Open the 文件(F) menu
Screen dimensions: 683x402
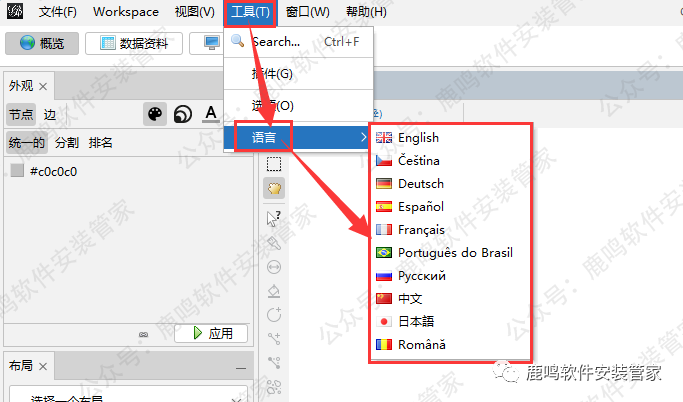tap(57, 12)
